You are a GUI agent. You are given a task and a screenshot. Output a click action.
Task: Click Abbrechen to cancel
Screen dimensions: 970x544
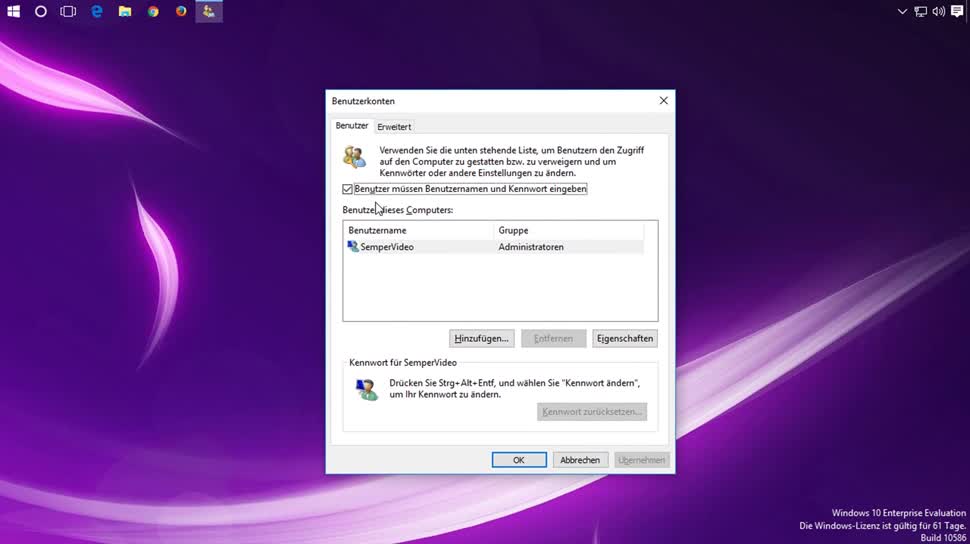coord(580,460)
